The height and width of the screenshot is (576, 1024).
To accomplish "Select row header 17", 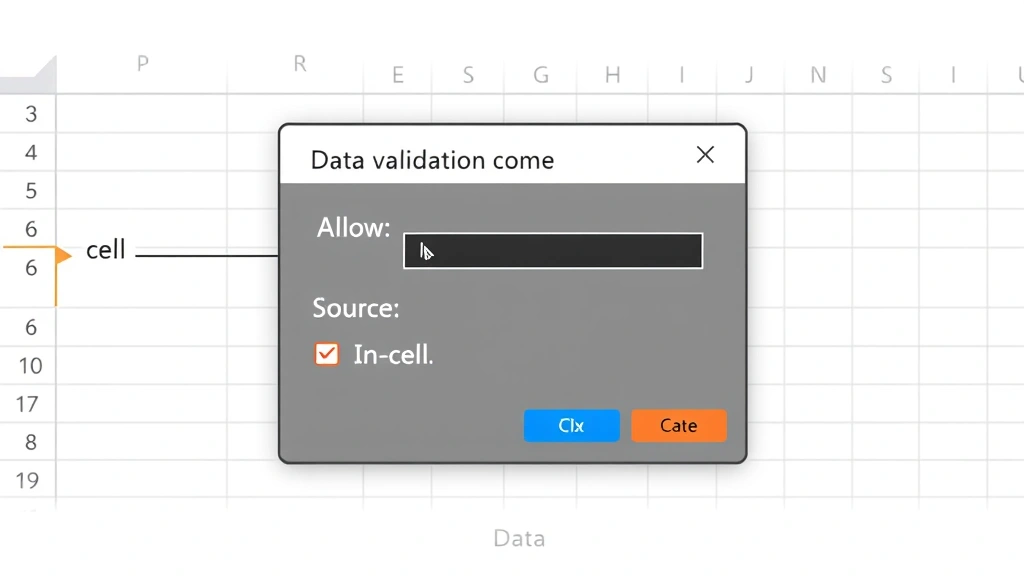I will click(28, 404).
